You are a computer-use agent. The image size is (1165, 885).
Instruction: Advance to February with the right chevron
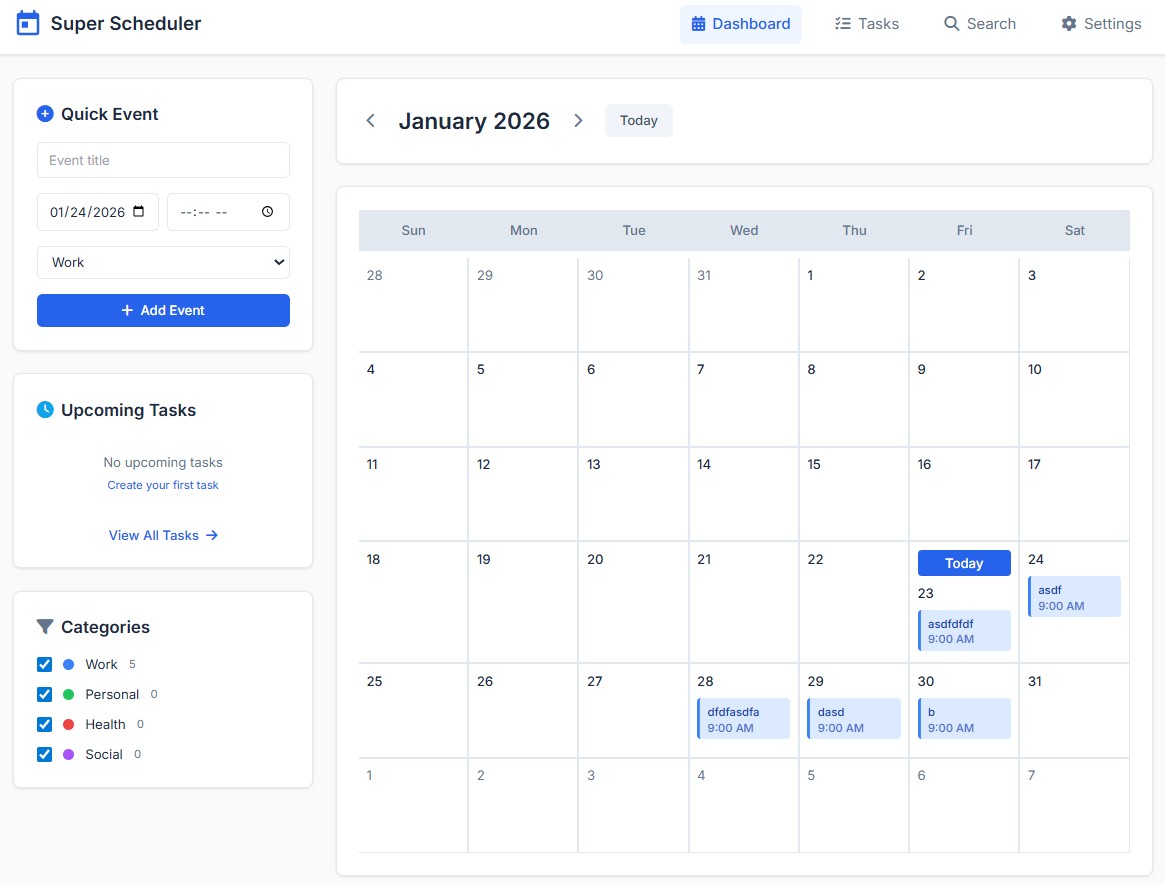coord(578,120)
